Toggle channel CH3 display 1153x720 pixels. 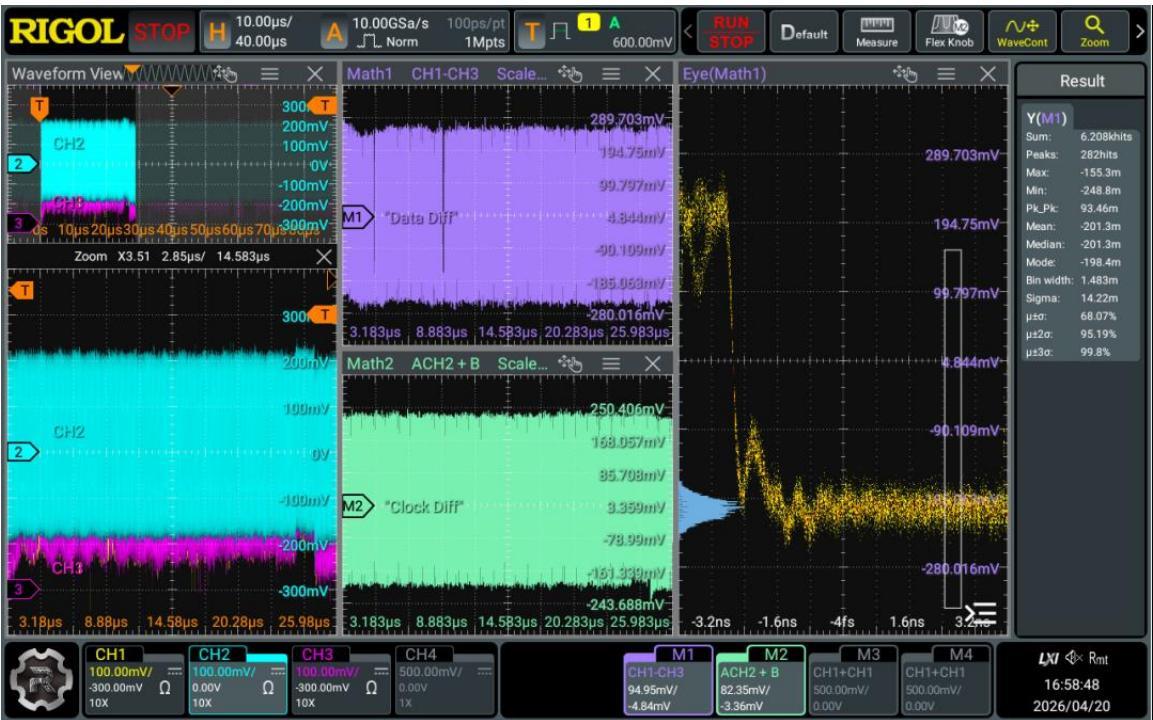pos(341,680)
